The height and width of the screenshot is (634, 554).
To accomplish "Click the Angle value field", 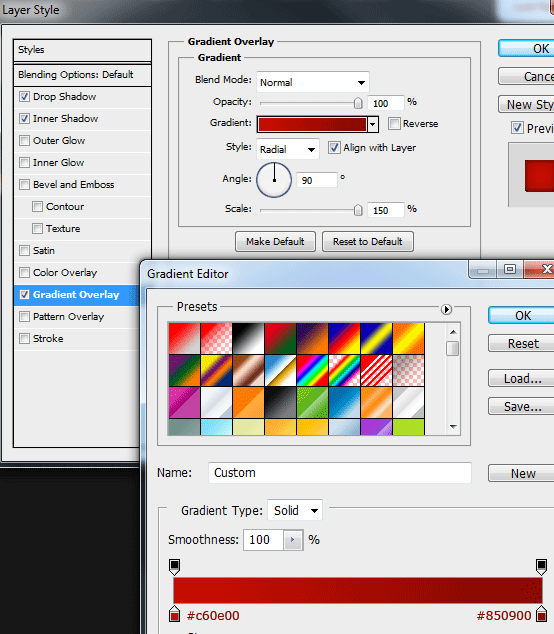I will (x=317, y=180).
